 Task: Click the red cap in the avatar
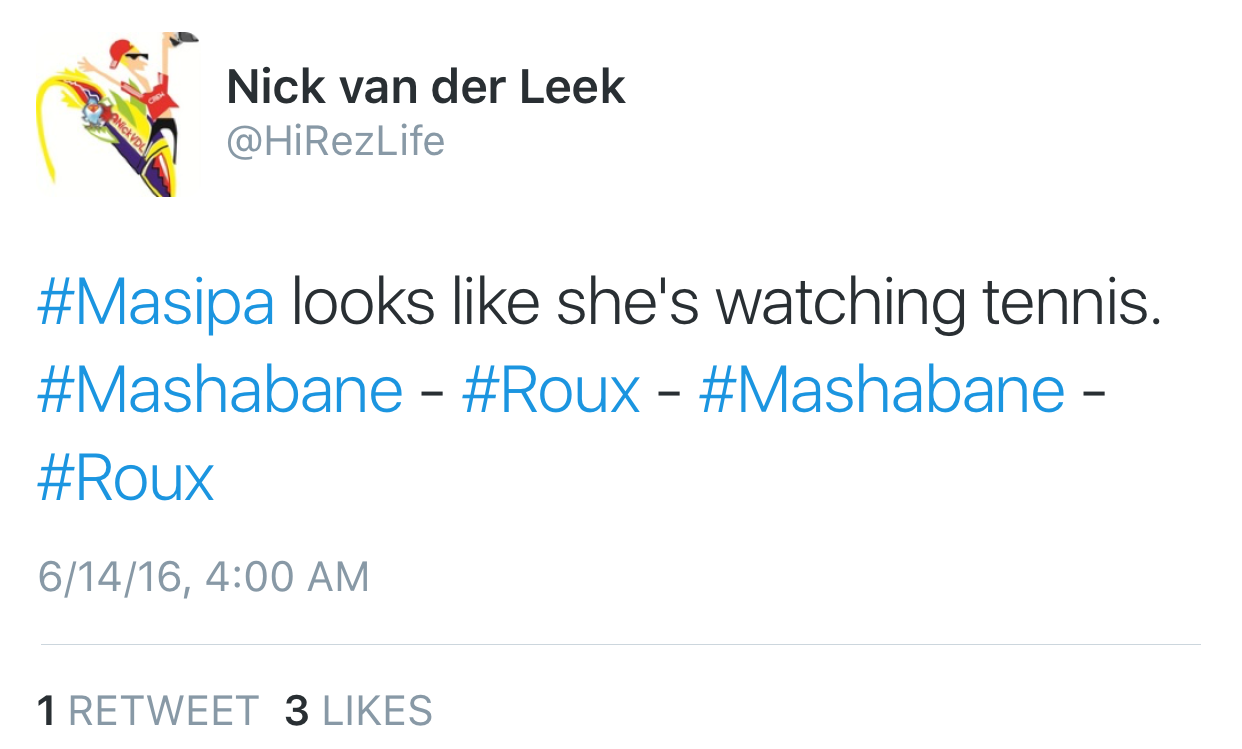[122, 49]
